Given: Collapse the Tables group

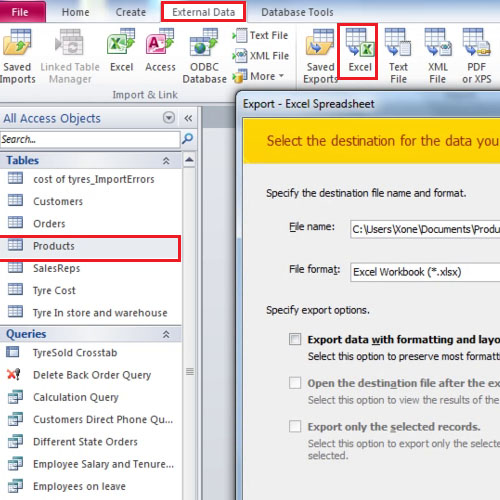Looking at the screenshot, I should tap(166, 161).
